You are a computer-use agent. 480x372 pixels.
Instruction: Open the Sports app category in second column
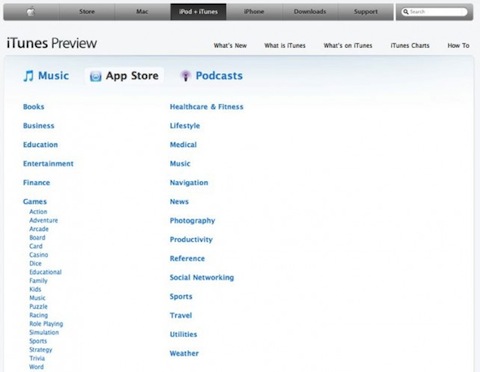tap(181, 297)
